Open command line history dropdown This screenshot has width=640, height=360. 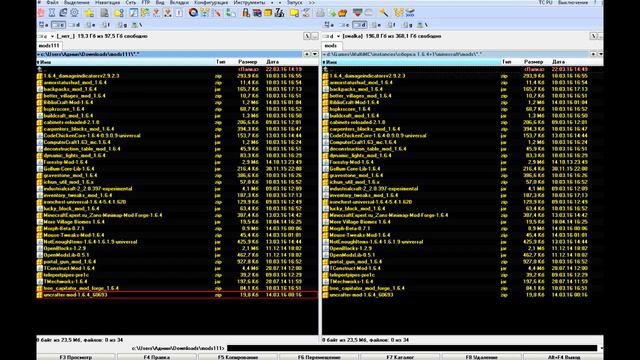(x=601, y=348)
